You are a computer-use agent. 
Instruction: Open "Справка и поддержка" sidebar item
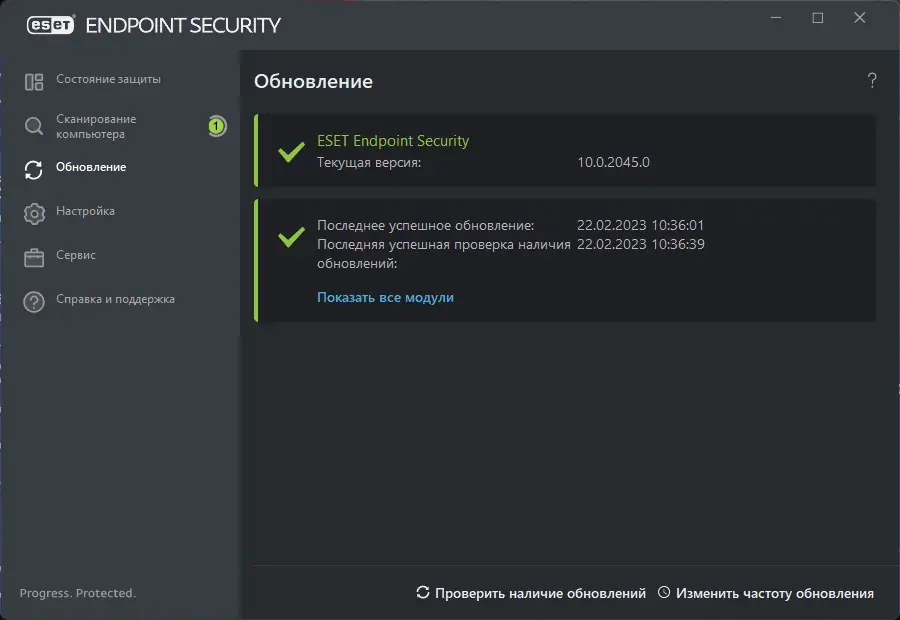point(115,299)
